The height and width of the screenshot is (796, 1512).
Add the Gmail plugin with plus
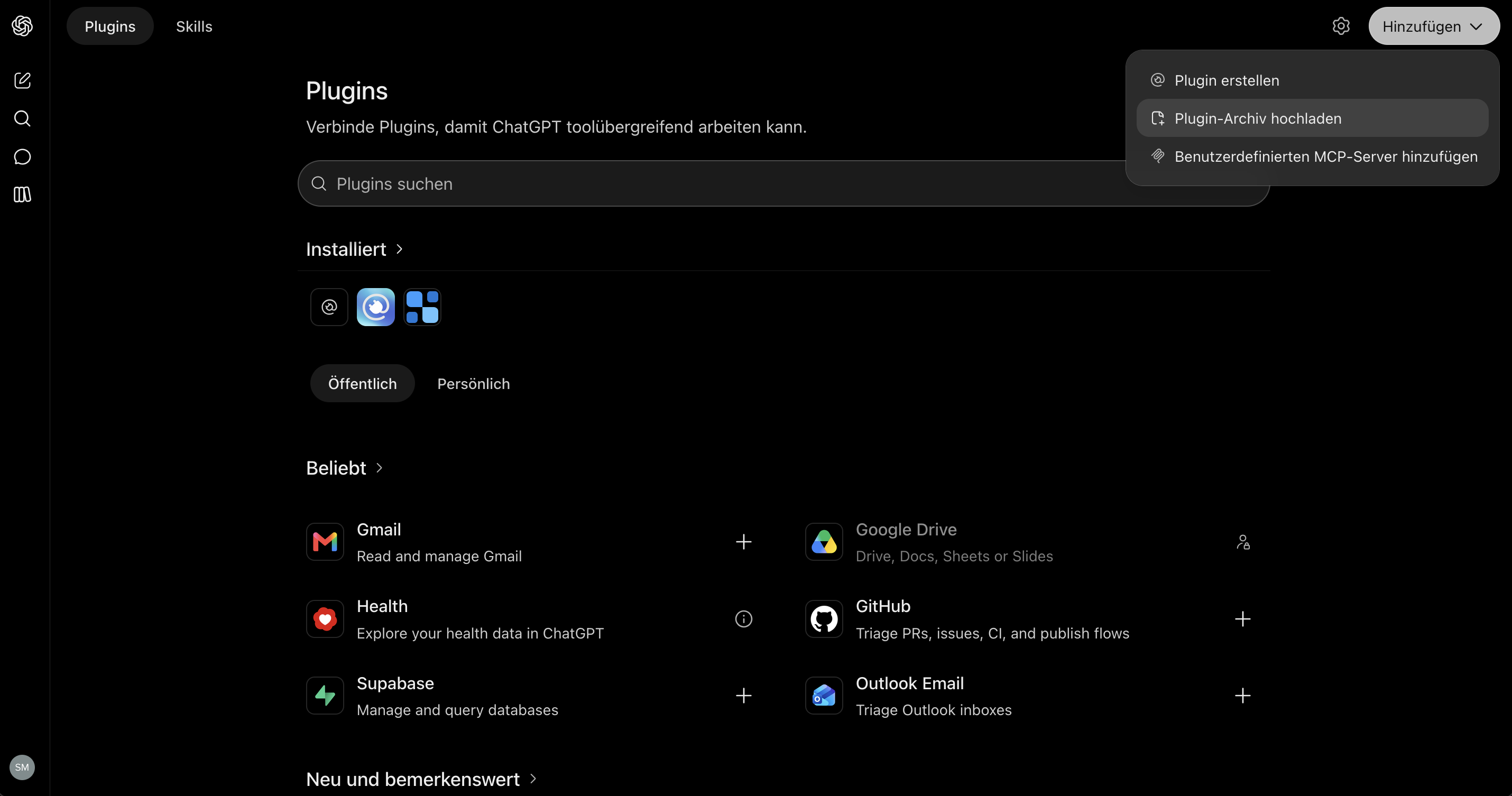pos(744,542)
